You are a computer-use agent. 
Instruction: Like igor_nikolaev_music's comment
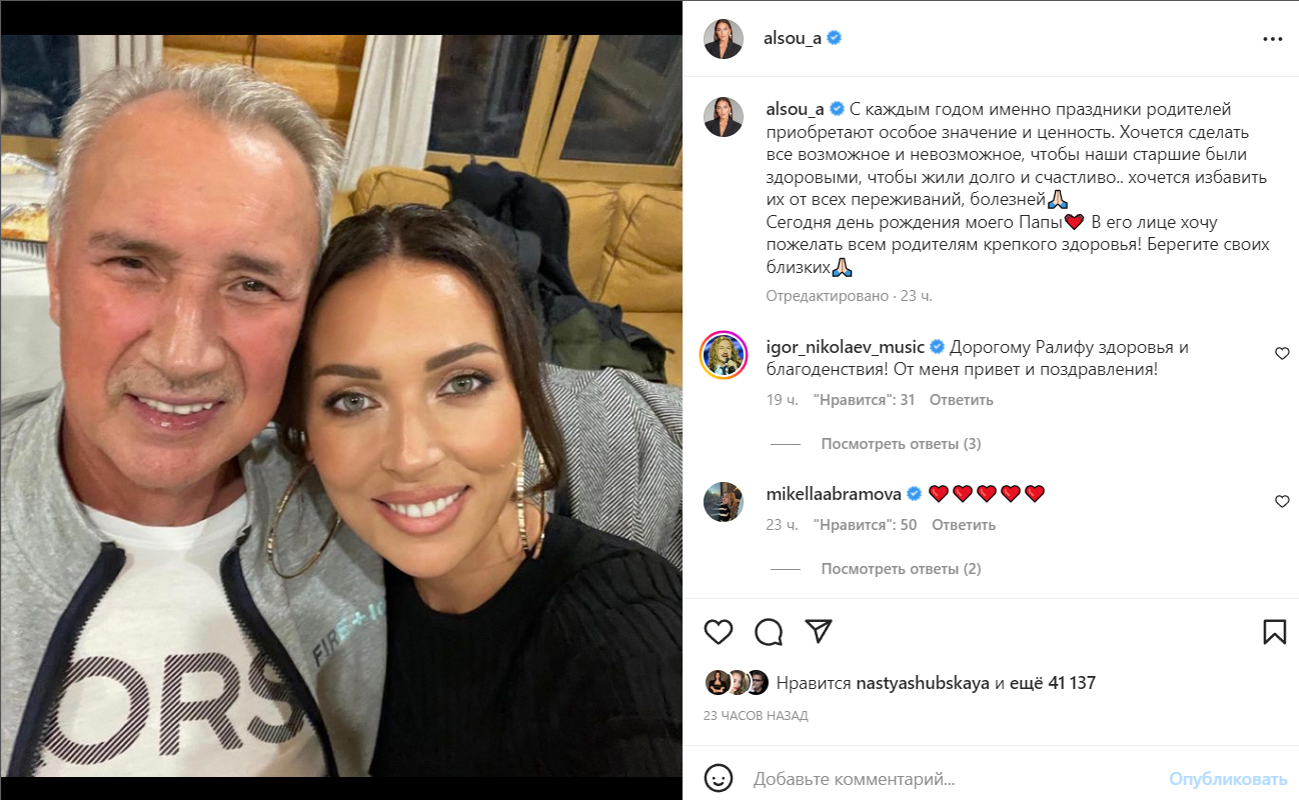1282,353
